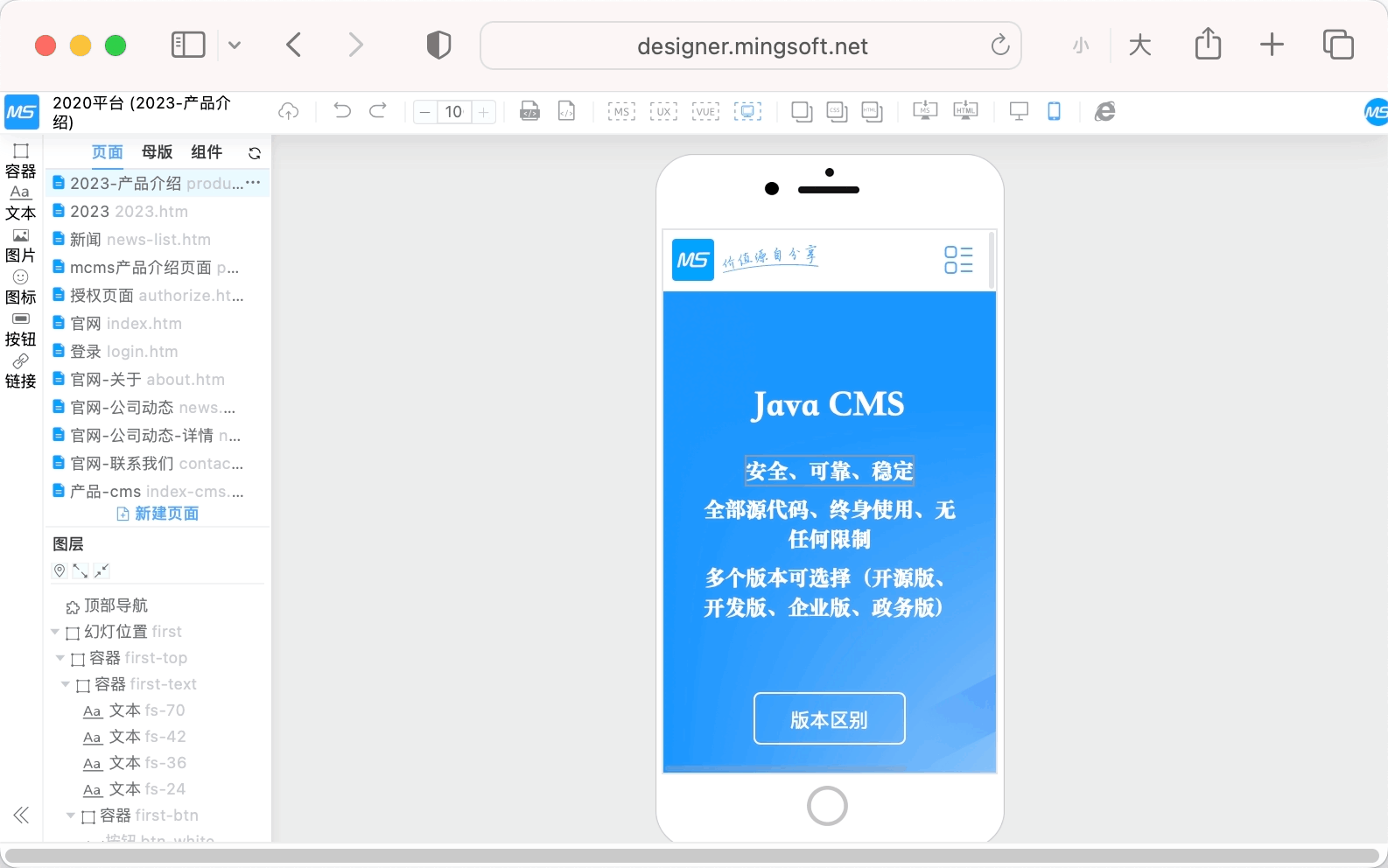This screenshot has width=1388, height=868.
Task: Click the 版本区别 button in phone preview
Action: coord(829,718)
